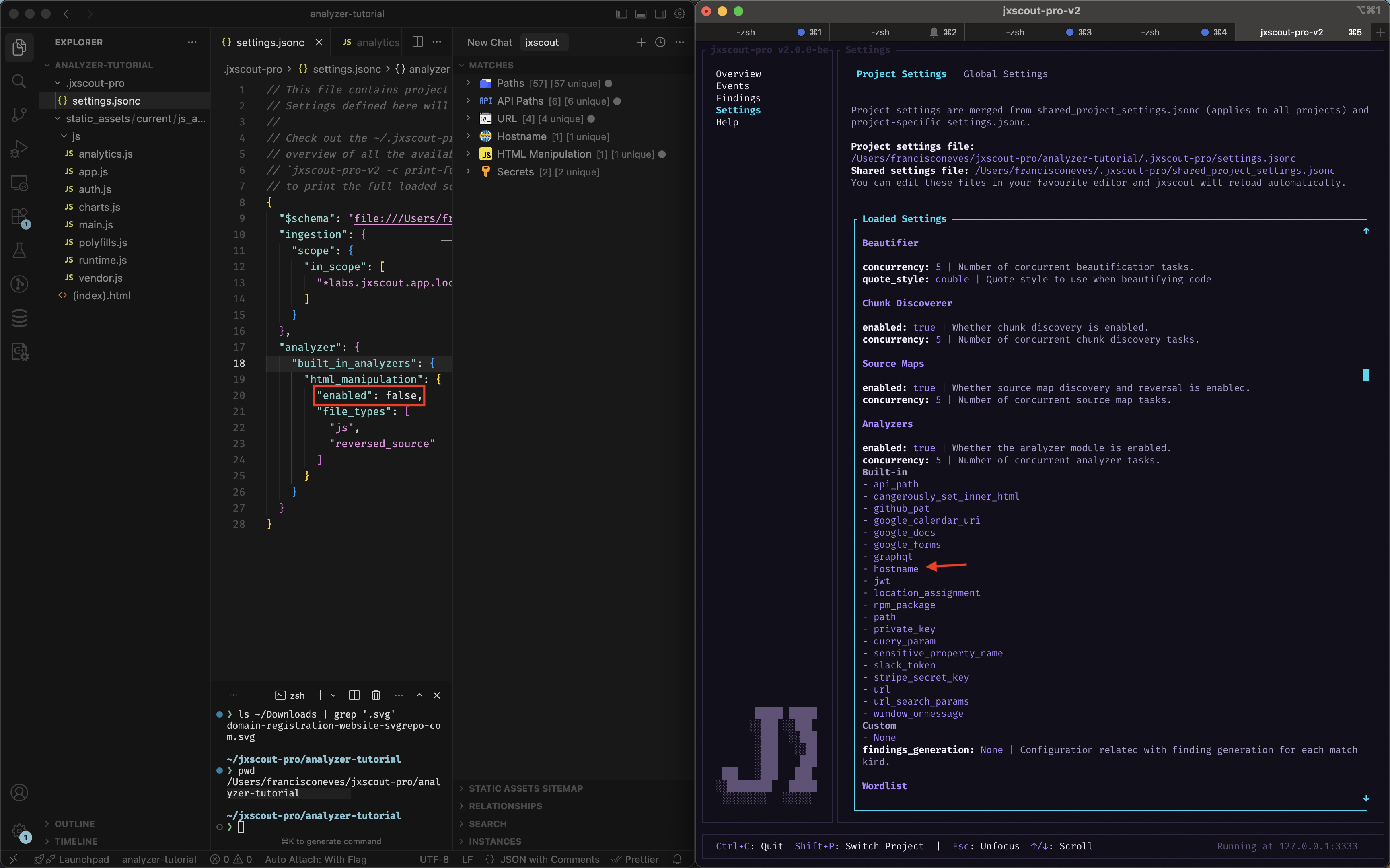The height and width of the screenshot is (868, 1390).
Task: Add a new tab in the jxscout-pro-v2 terminal window
Action: point(1380,32)
